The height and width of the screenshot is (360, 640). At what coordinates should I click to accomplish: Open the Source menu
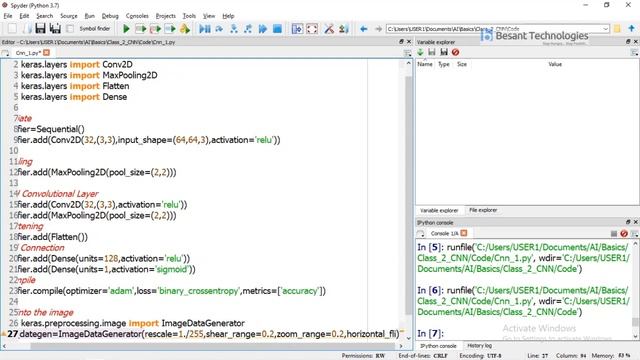(x=69, y=16)
